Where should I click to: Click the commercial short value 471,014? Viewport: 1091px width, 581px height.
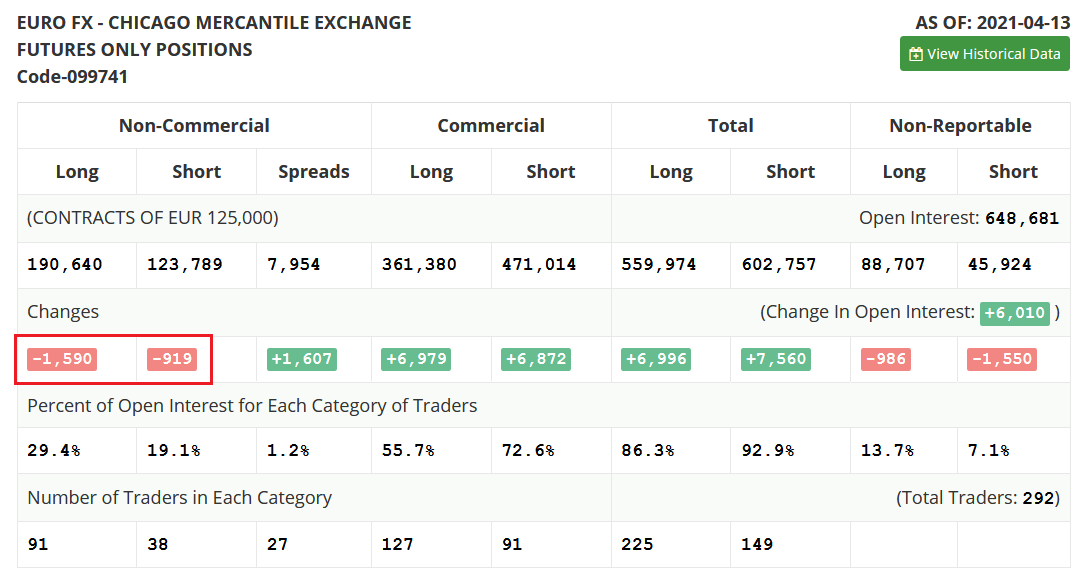539,264
